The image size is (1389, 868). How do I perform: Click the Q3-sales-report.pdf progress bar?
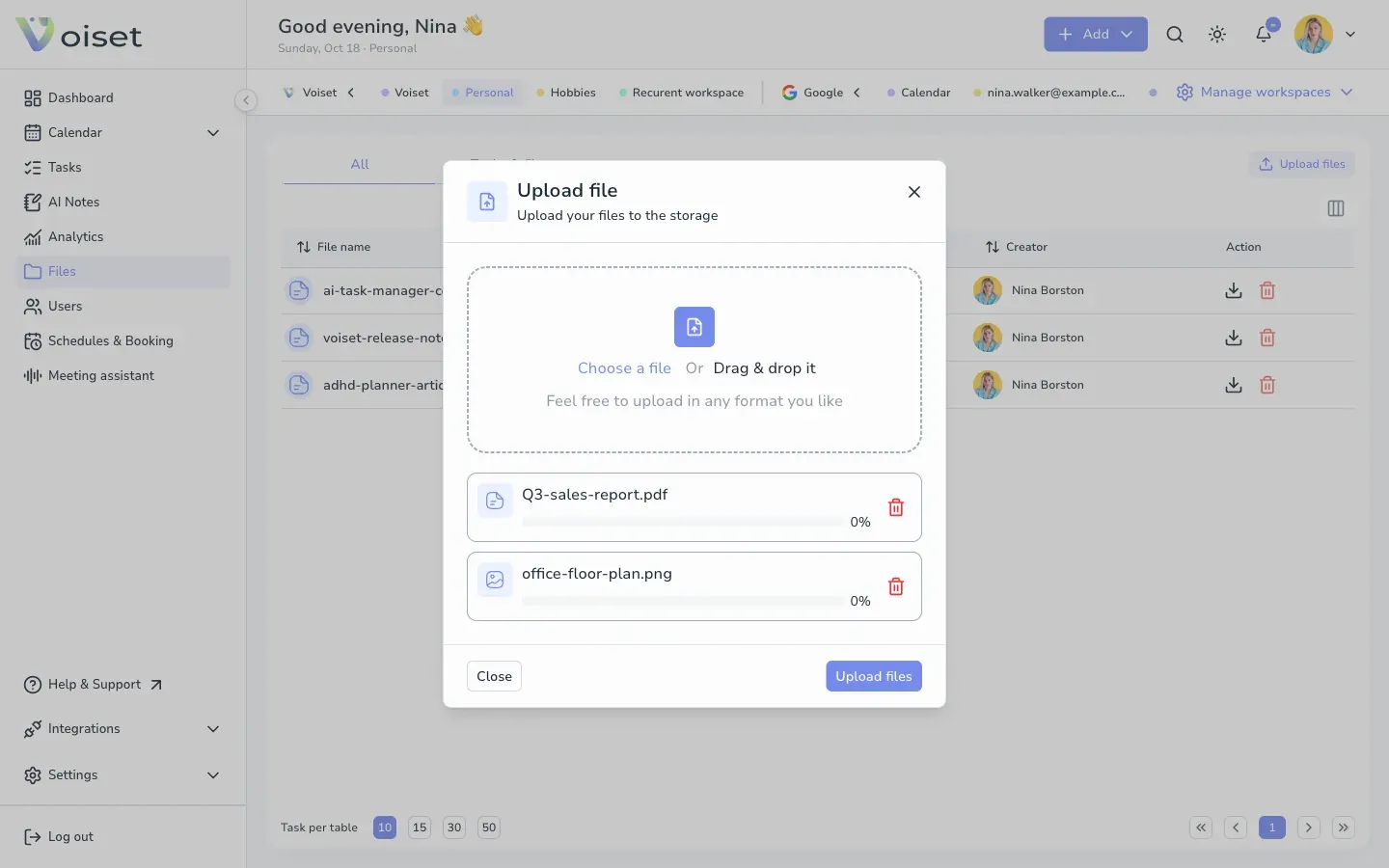683,522
